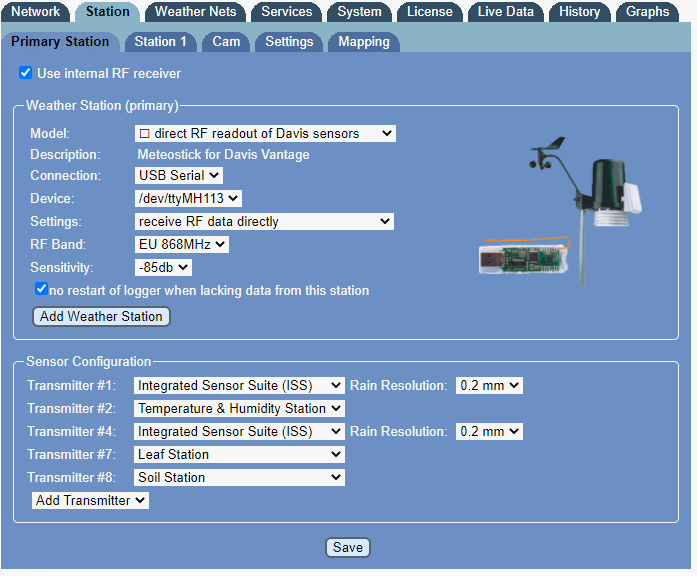Click the Sensor Configuration group title
Image resolution: width=697 pixels, height=576 pixels.
(88, 362)
